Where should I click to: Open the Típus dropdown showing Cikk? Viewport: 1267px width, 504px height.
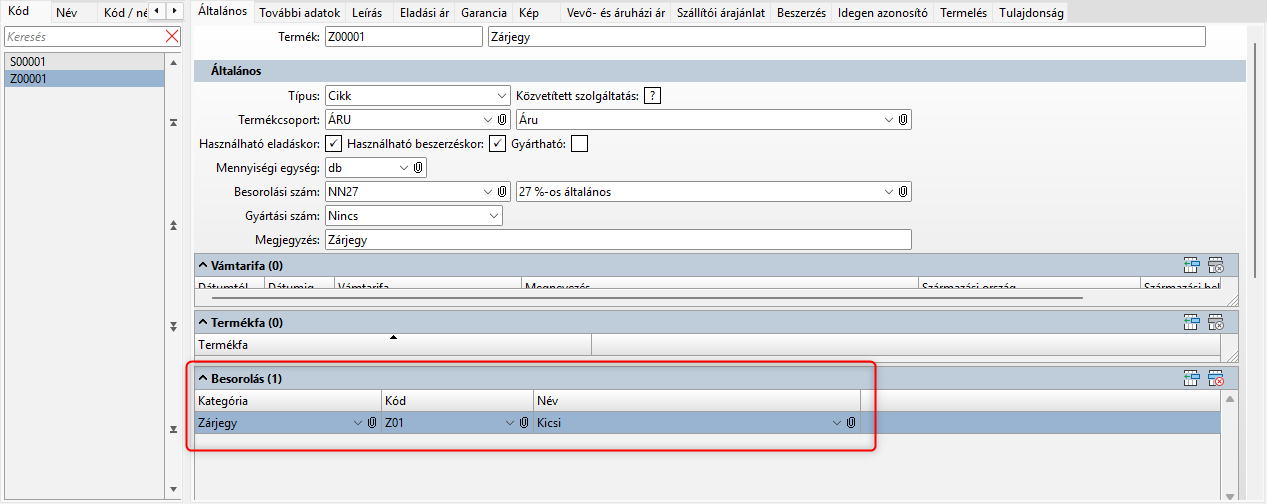click(x=501, y=96)
